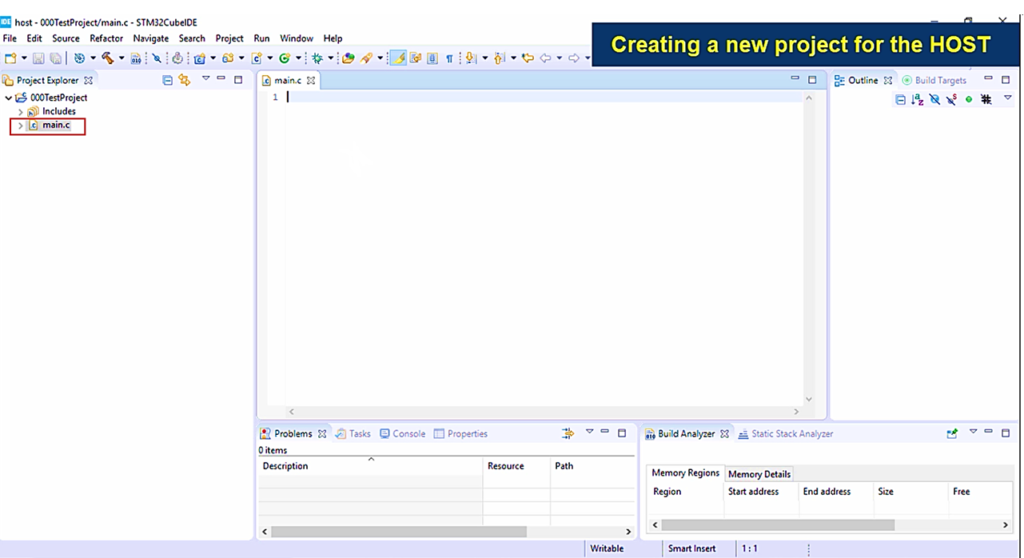Collapse the 000TestProject tree node

(x=8, y=97)
